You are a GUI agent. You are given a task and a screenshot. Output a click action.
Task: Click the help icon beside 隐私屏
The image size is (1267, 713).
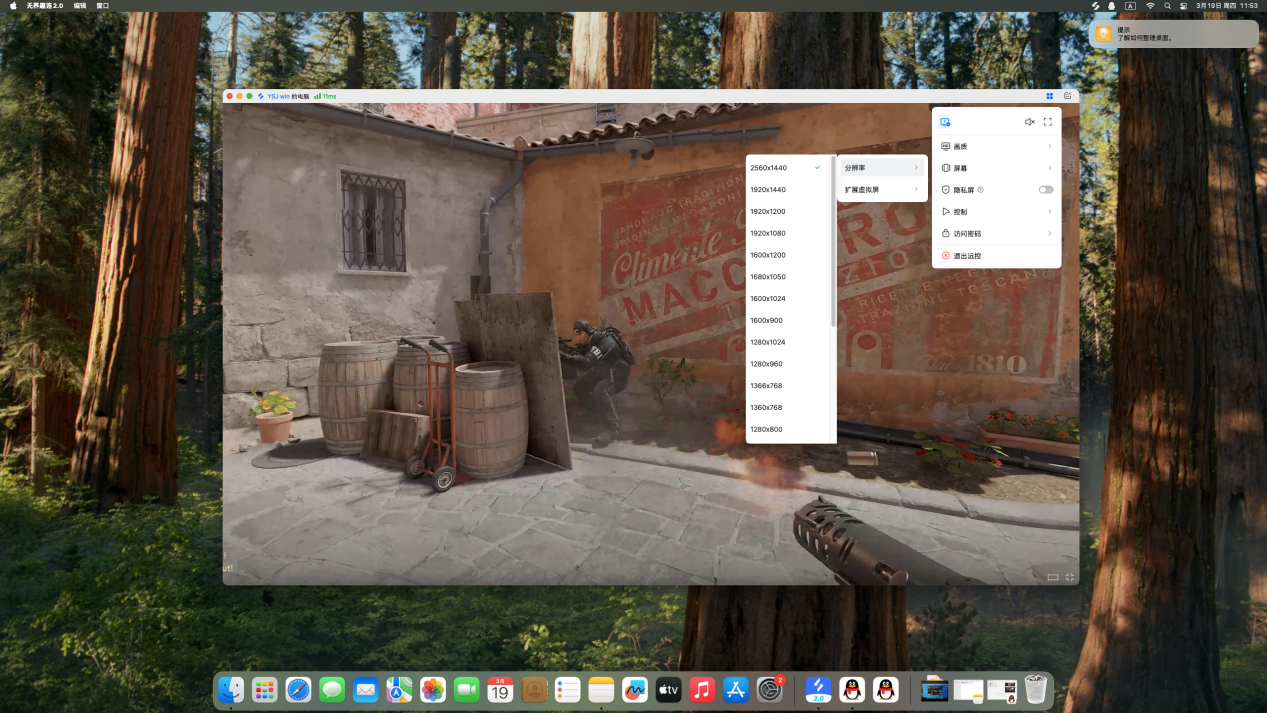click(x=980, y=190)
